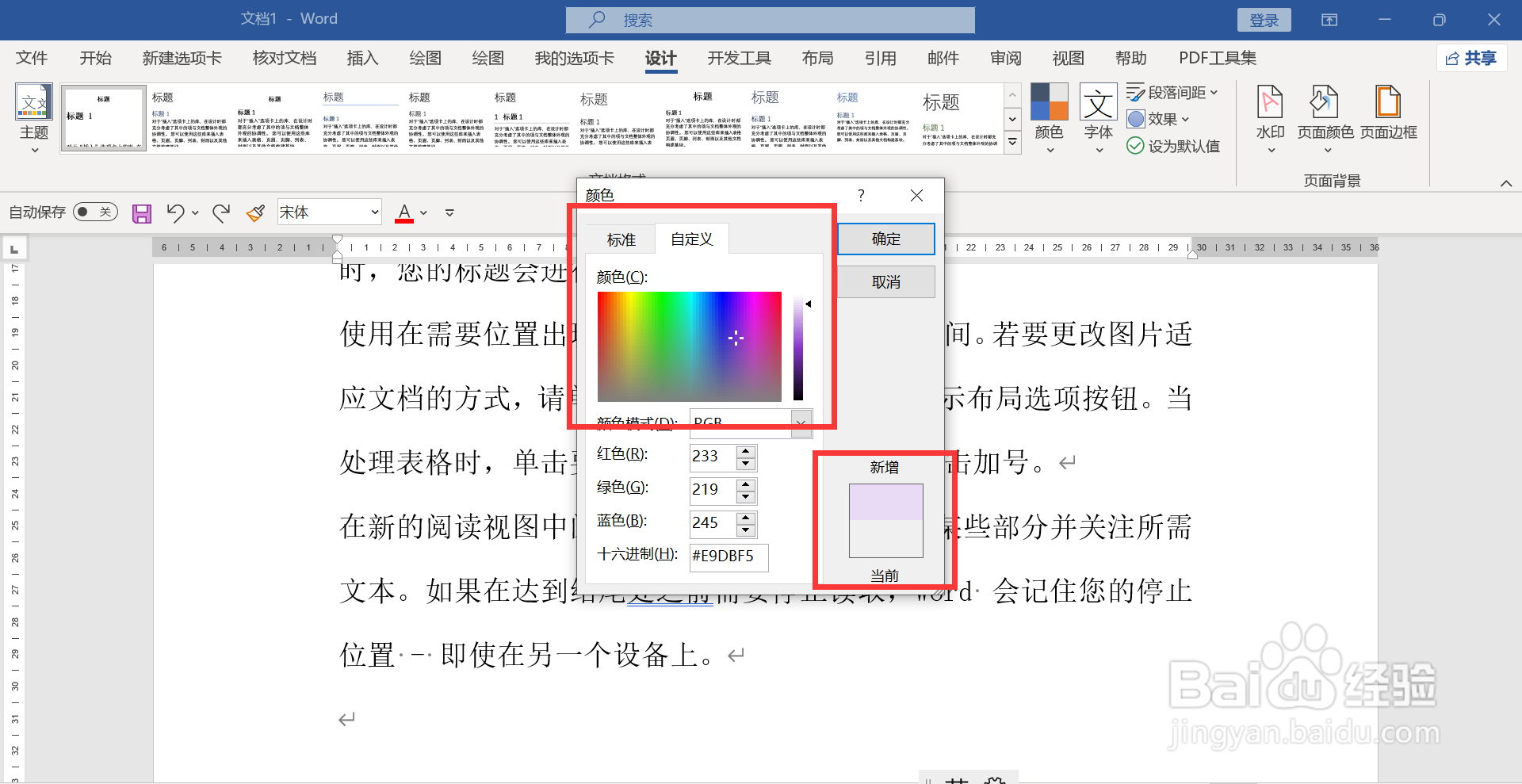Open the undo history dropdown arrow
This screenshot has width=1522, height=784.
tap(195, 212)
